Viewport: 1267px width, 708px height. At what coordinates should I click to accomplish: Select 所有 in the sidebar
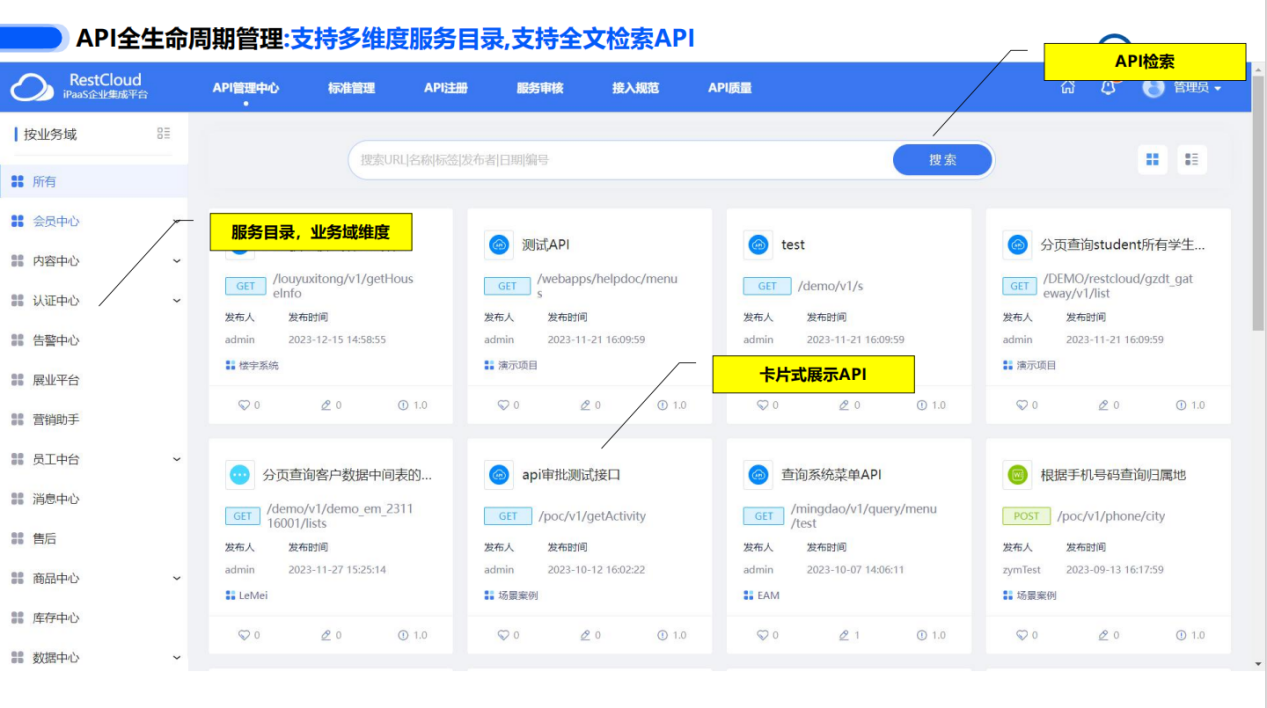pyautogui.click(x=93, y=182)
